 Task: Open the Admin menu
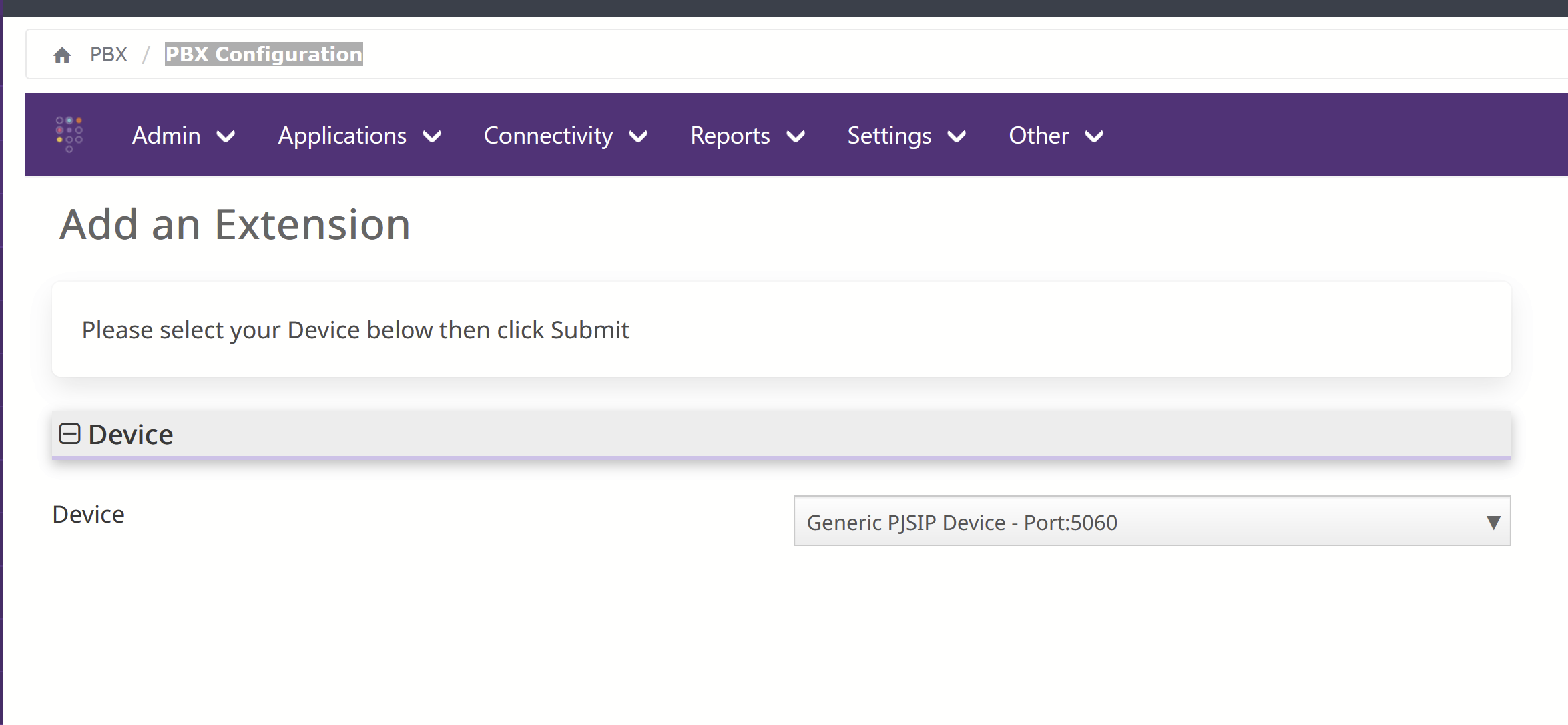point(184,136)
